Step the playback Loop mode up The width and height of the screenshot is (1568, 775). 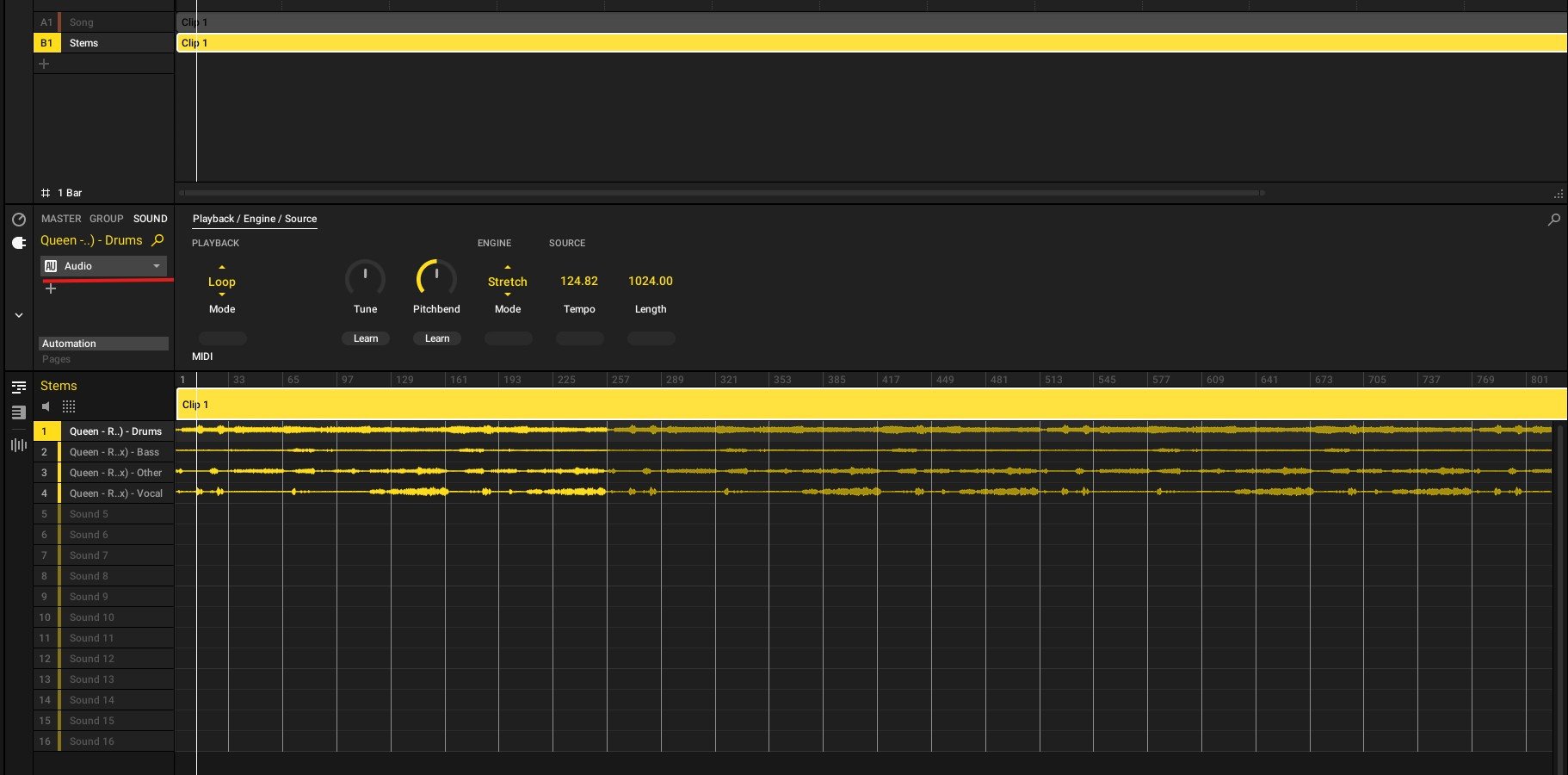222,268
